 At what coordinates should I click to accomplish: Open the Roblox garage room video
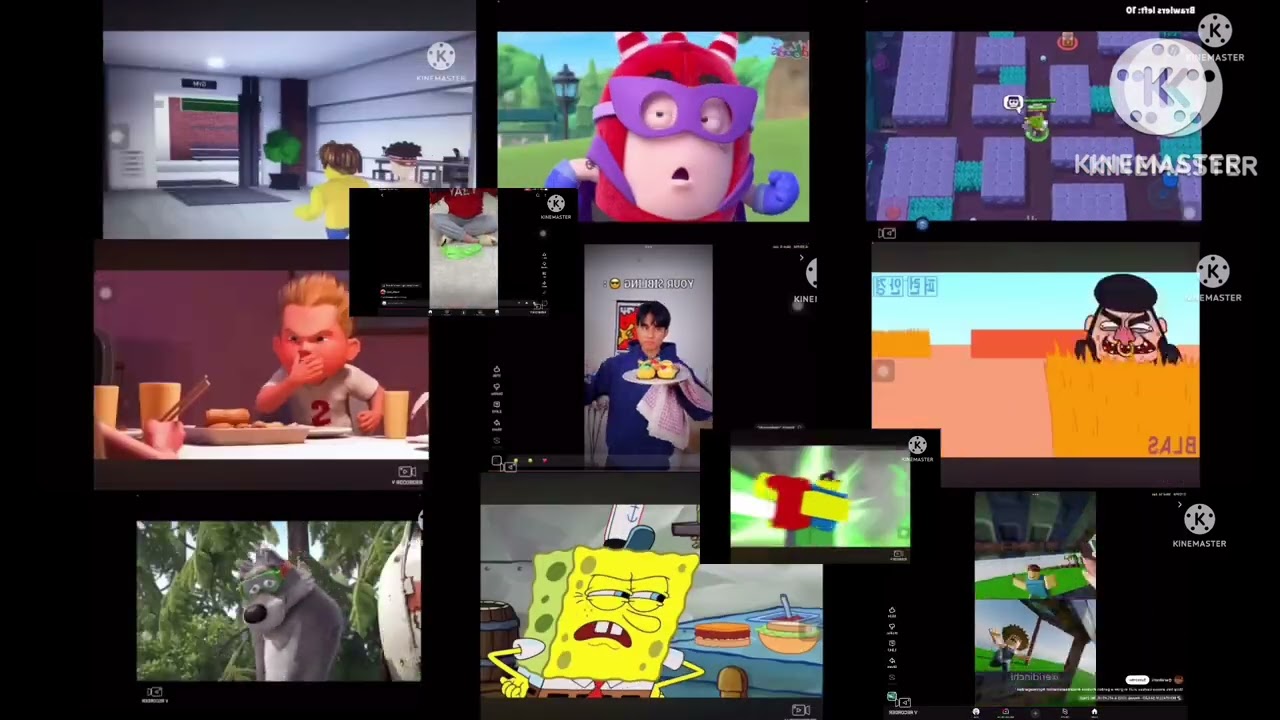coord(289,134)
